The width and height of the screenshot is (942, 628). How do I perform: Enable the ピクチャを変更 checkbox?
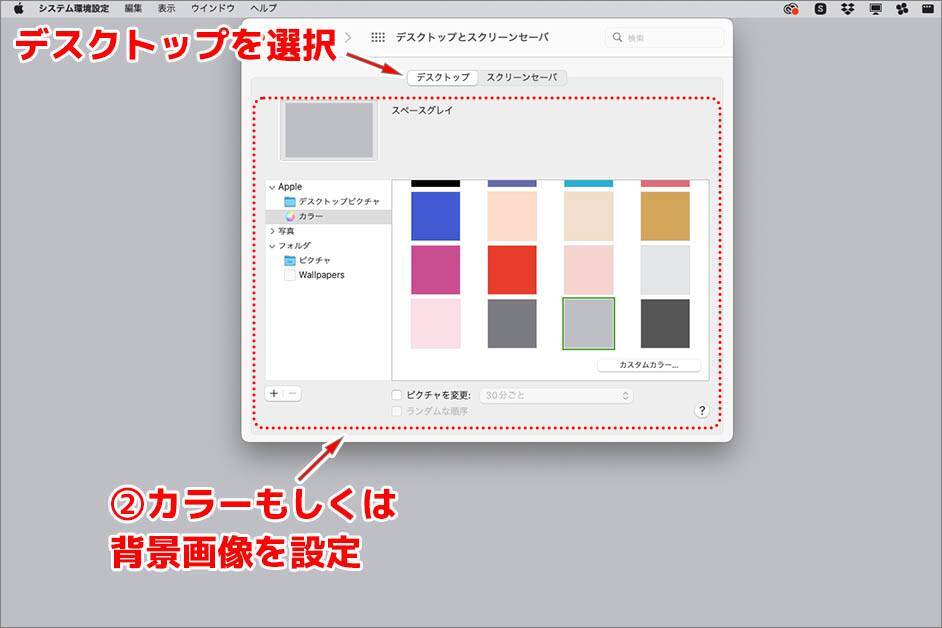point(397,395)
